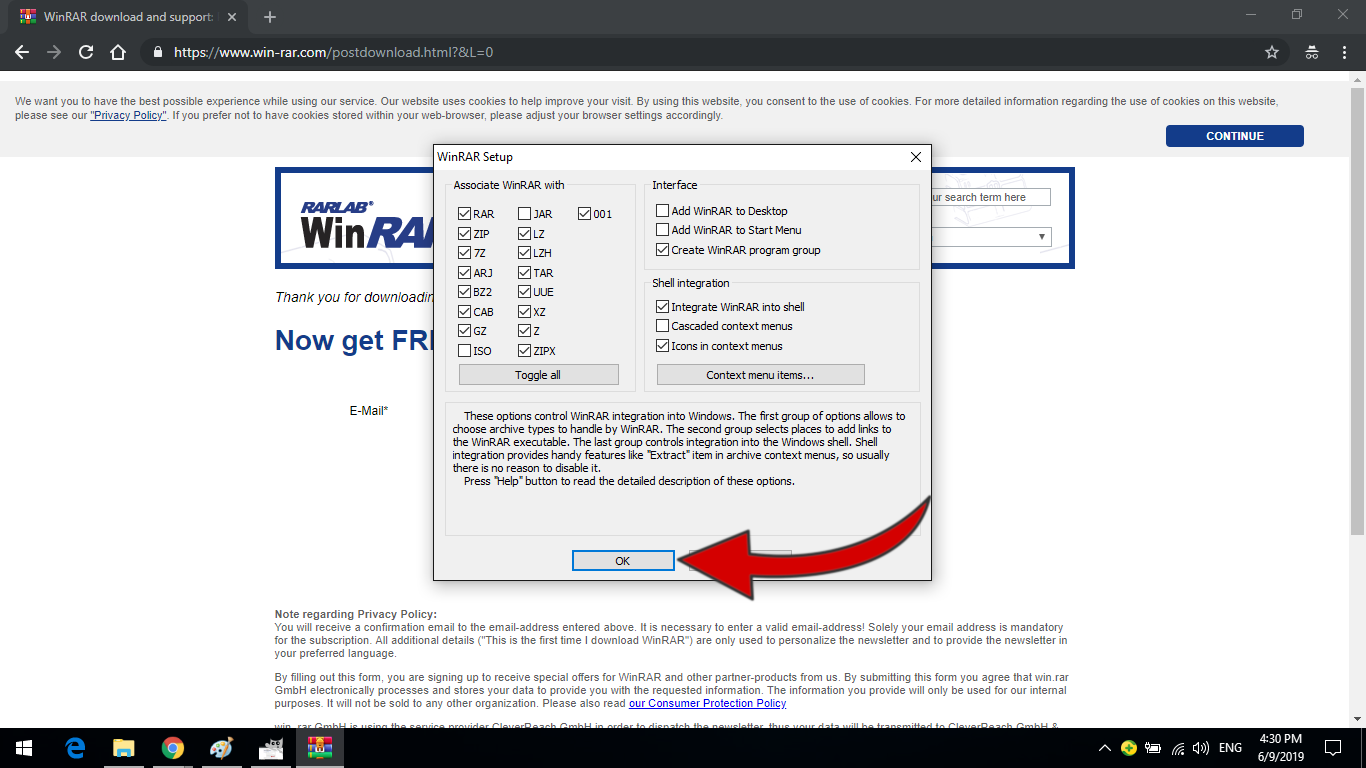Switch ENG keyboard language in tray

click(x=1230, y=748)
